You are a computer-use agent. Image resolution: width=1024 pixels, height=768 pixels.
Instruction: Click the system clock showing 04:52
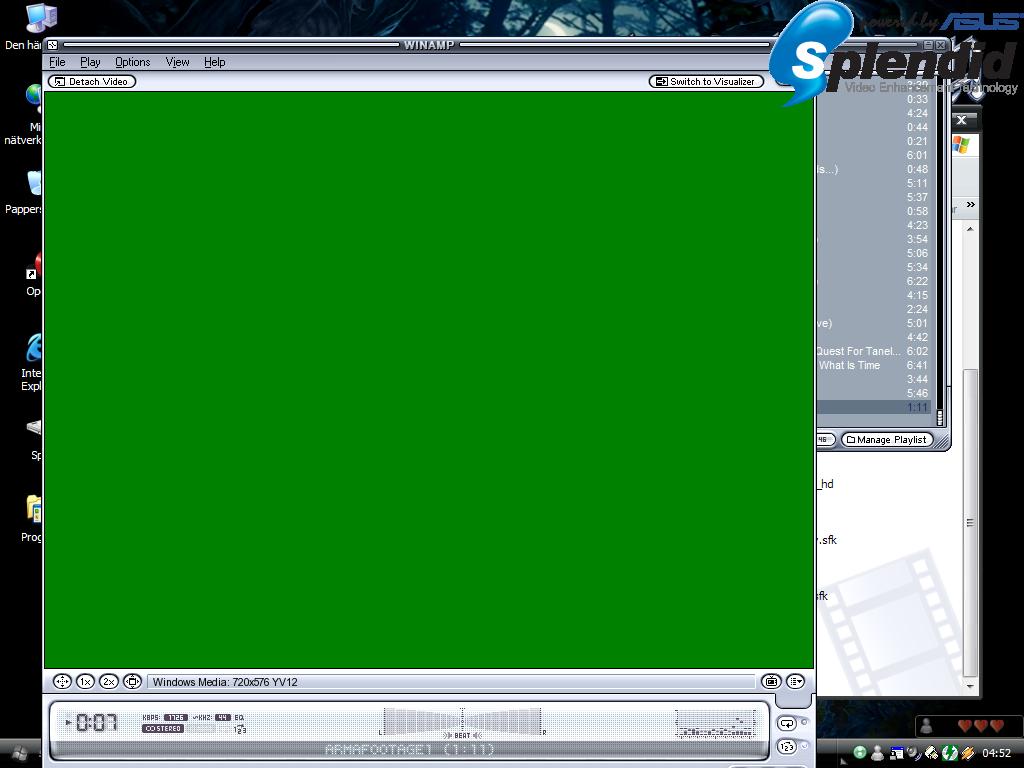[x=997, y=753]
